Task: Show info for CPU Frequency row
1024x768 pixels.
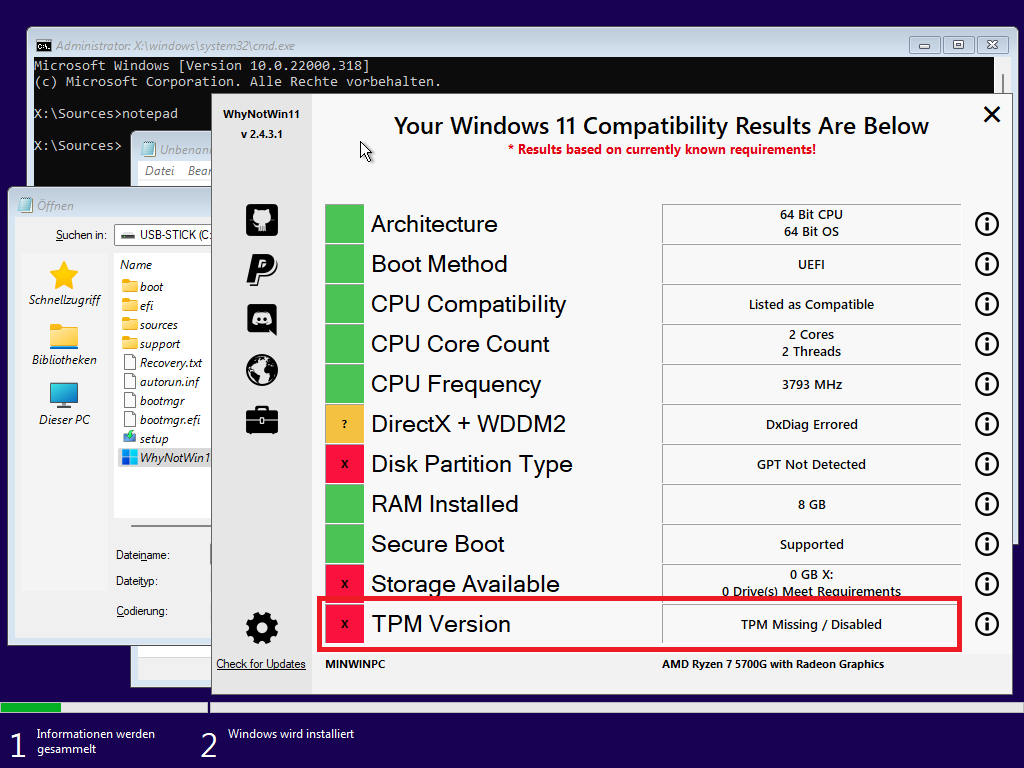Action: point(987,384)
